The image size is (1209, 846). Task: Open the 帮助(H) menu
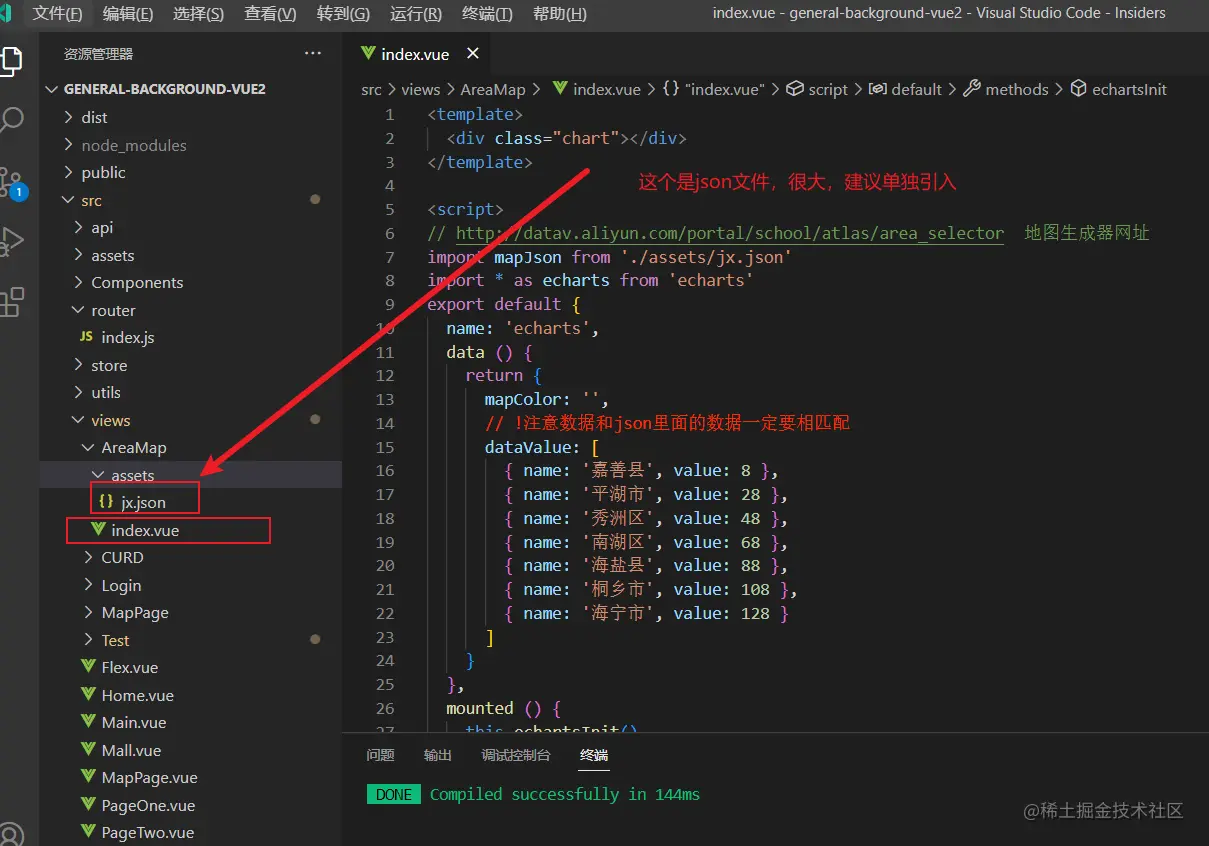coord(560,13)
